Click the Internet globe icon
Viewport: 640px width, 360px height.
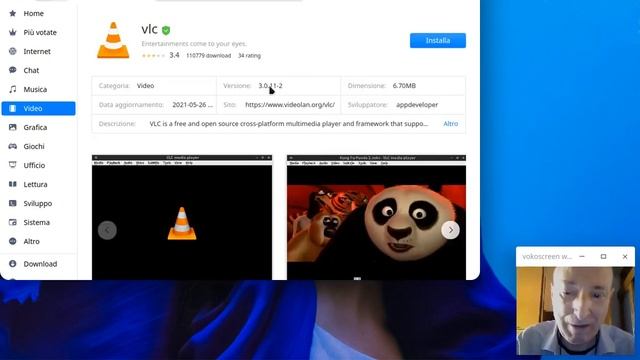point(13,51)
